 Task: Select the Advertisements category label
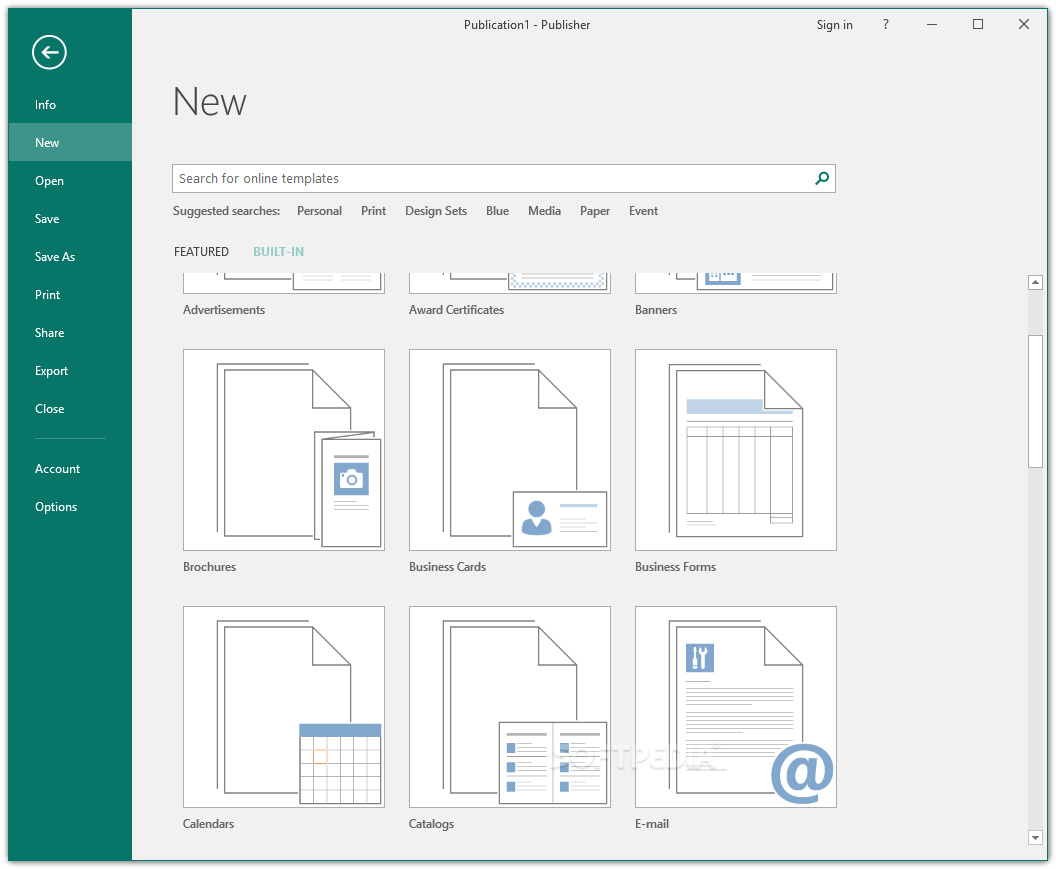[224, 310]
